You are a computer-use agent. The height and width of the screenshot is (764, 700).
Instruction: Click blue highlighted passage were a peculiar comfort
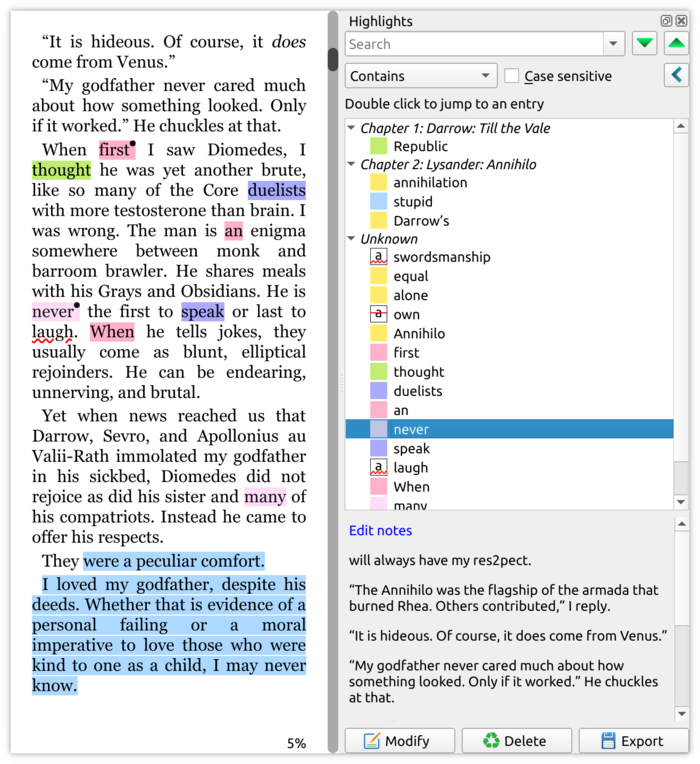click(174, 561)
